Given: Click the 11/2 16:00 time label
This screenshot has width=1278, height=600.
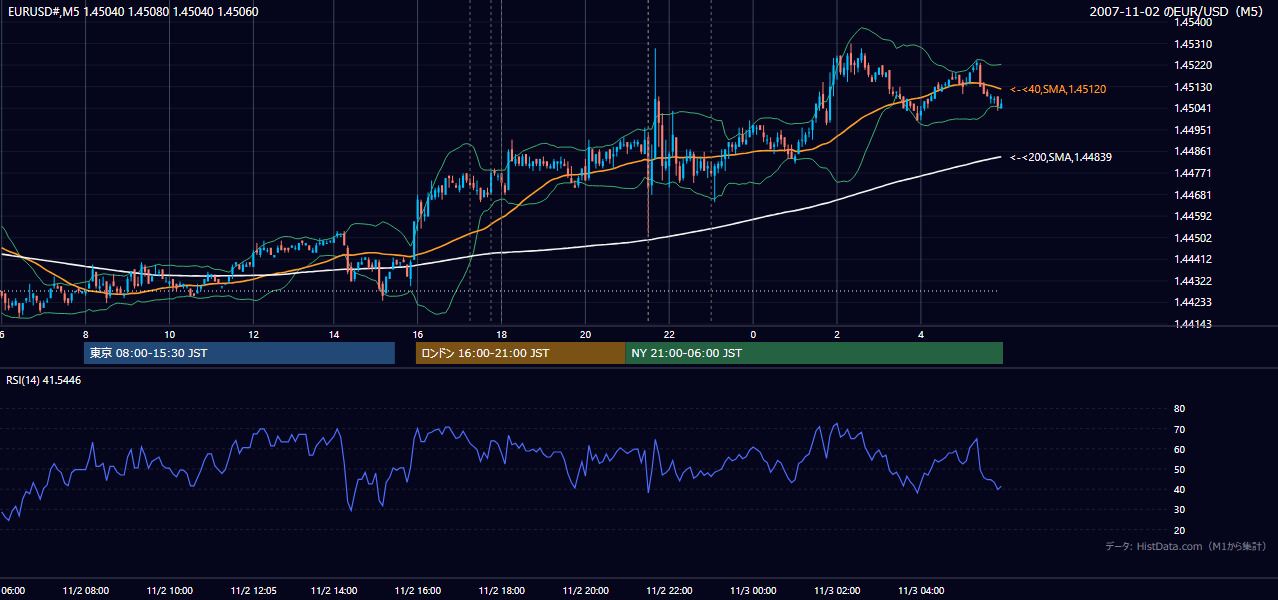Looking at the screenshot, I should [417, 591].
